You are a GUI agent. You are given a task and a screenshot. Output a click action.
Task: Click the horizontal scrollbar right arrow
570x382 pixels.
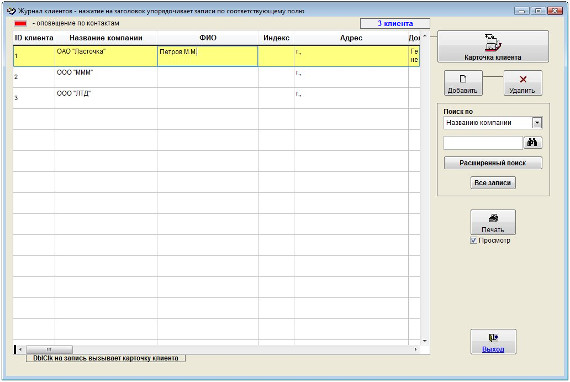416,349
